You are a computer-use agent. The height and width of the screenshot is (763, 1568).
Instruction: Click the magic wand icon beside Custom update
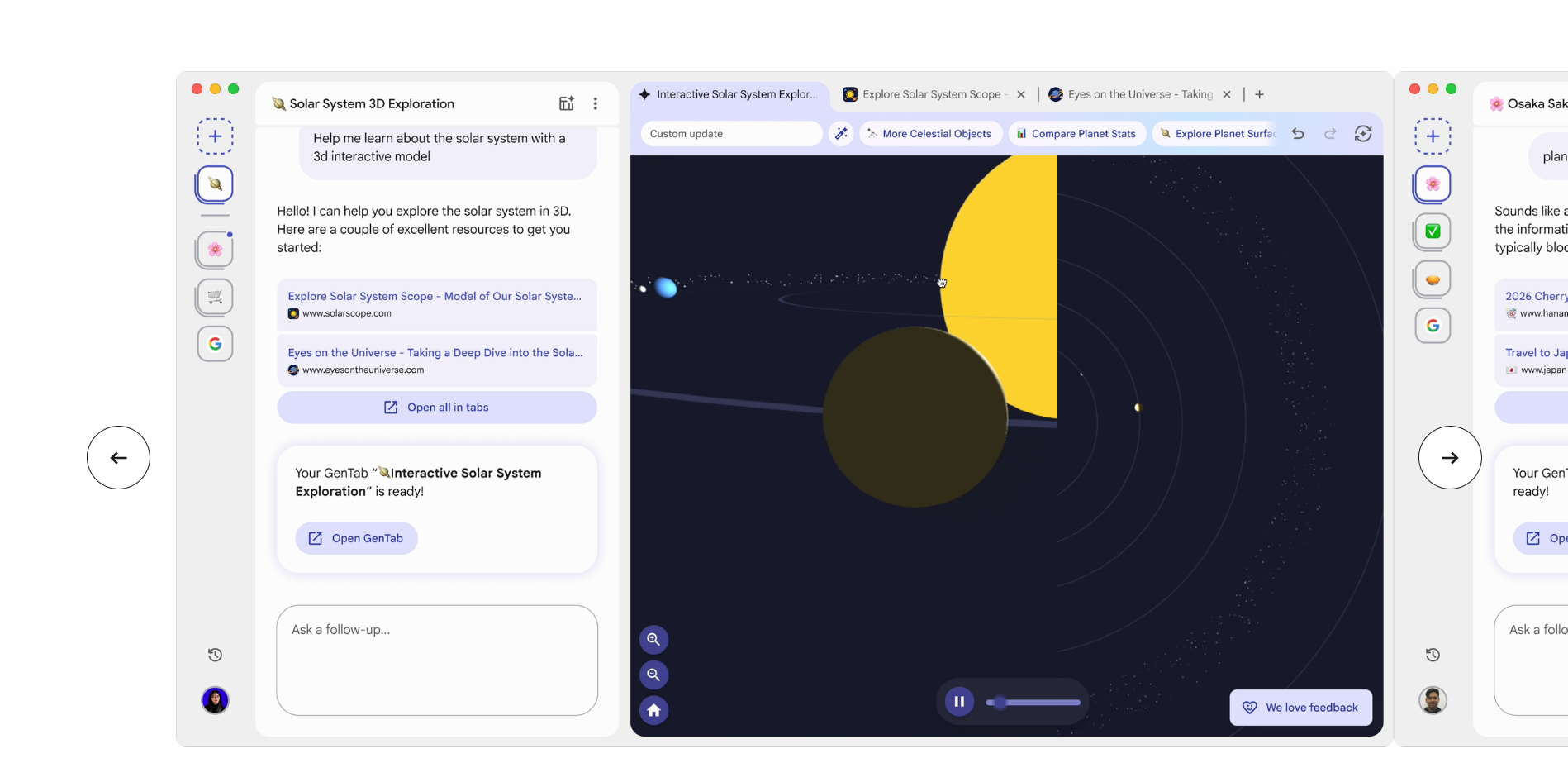841,133
